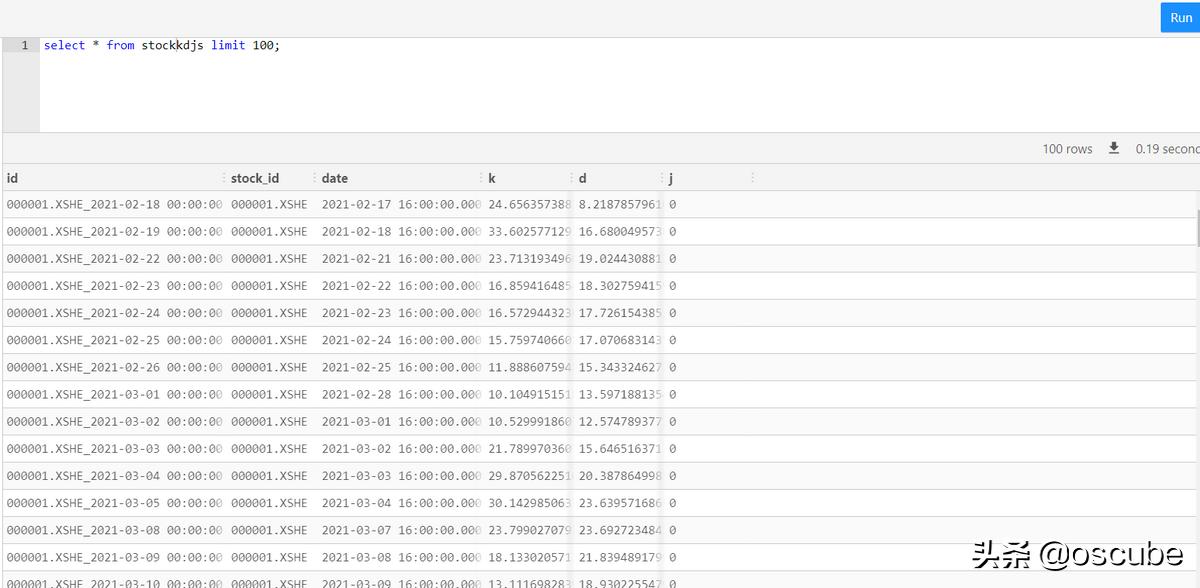Sort by the id column header
Viewport: 1200px width, 588px height.
click(x=13, y=178)
